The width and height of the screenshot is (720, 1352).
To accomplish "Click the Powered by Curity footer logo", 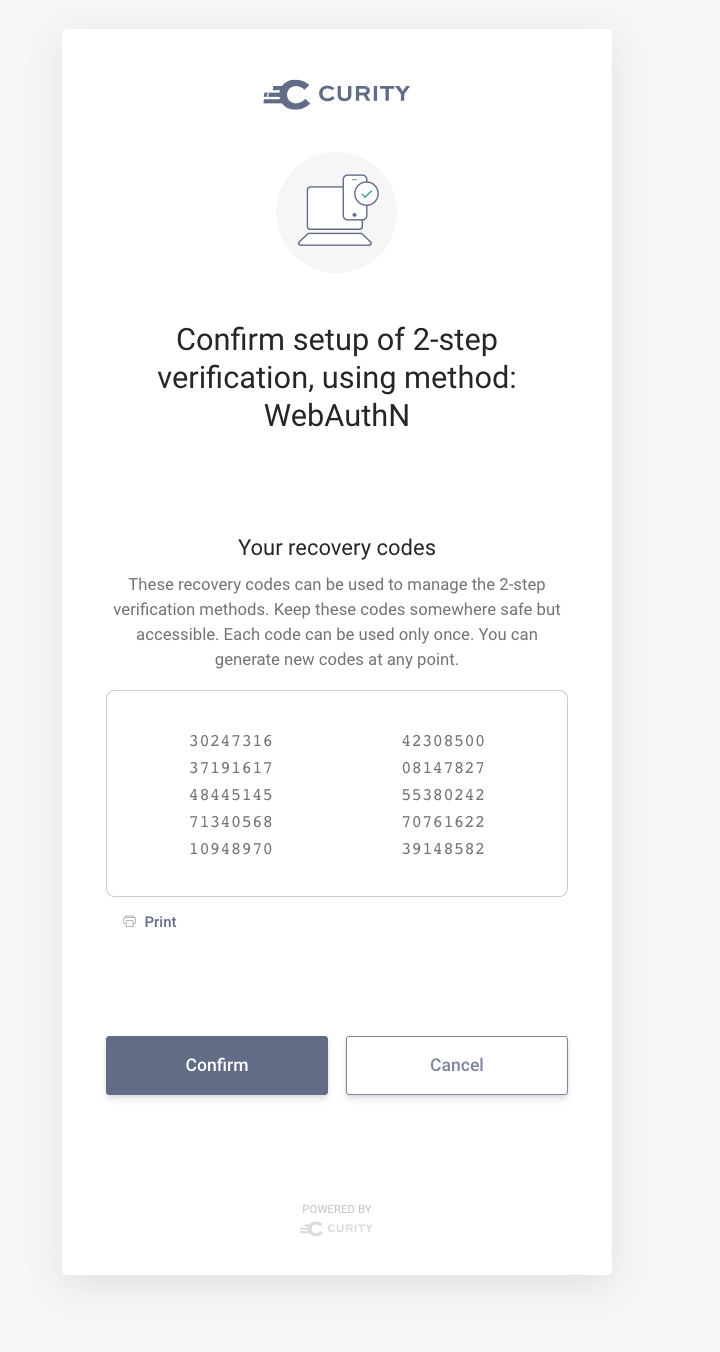I will coord(336,1228).
